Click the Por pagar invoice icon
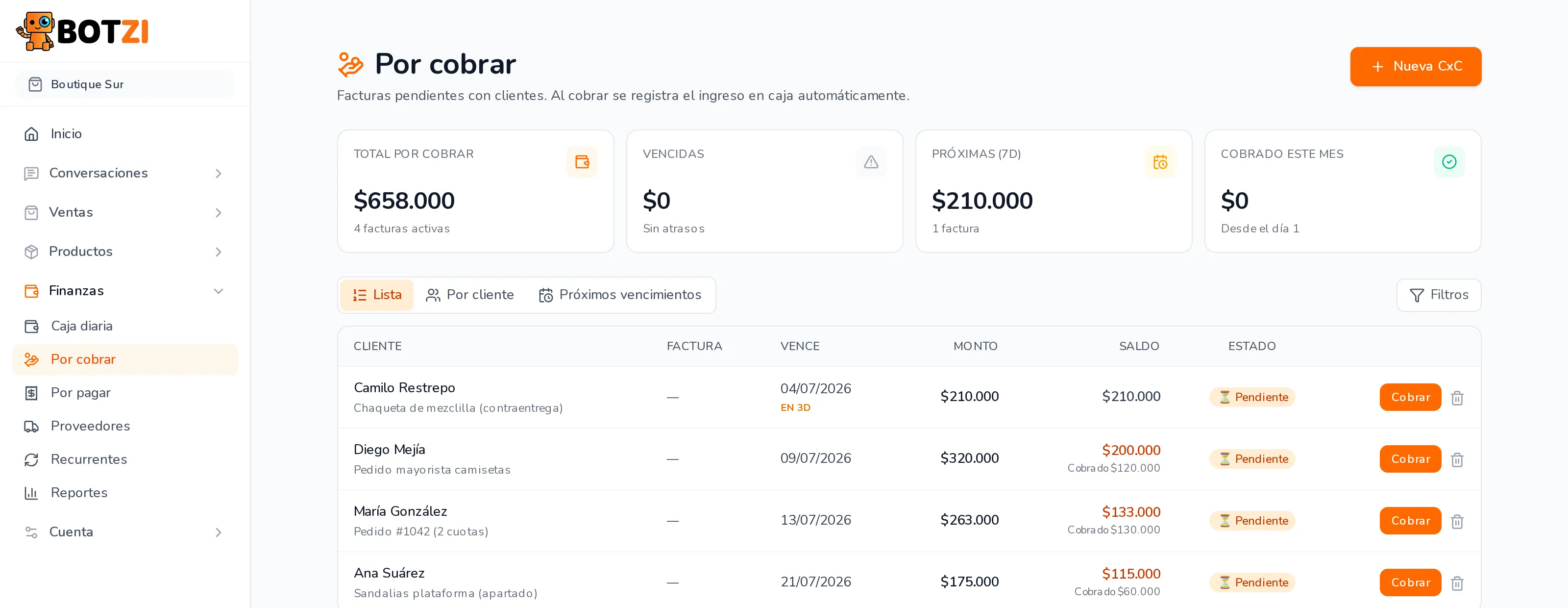The height and width of the screenshot is (608, 1568). 31,393
